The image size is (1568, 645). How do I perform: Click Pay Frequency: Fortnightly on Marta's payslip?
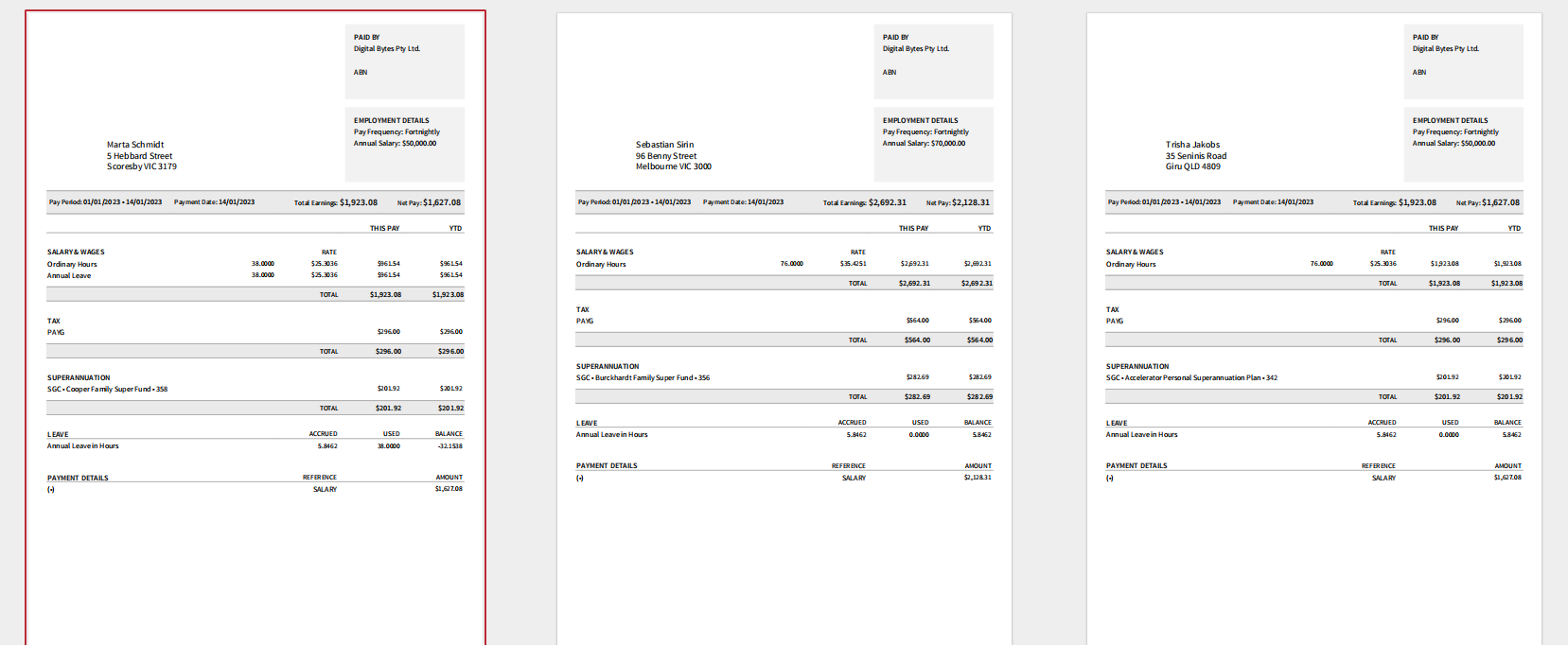tap(396, 131)
